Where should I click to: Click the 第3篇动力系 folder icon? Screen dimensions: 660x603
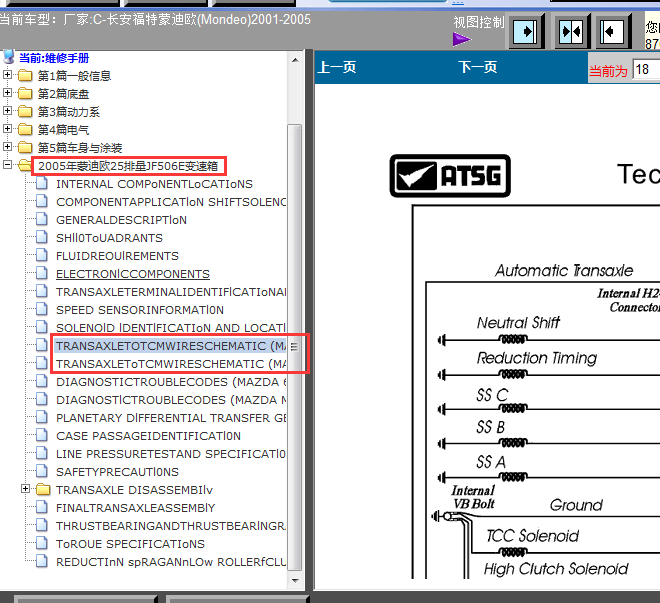25,112
